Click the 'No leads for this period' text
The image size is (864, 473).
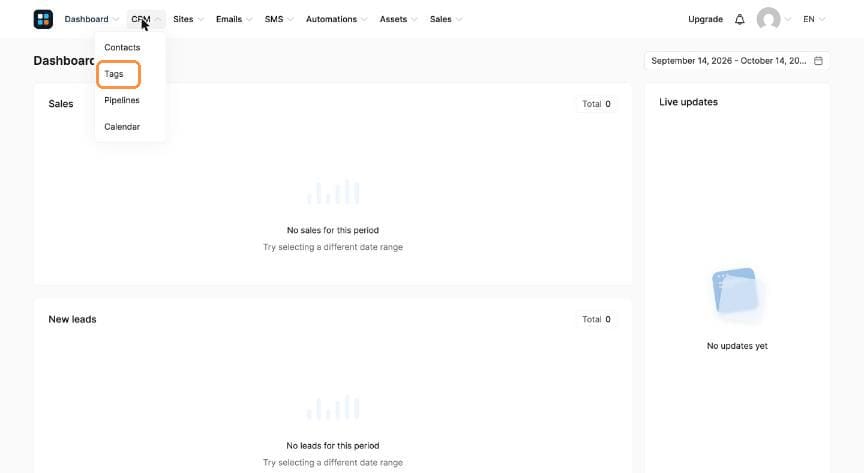pos(333,445)
